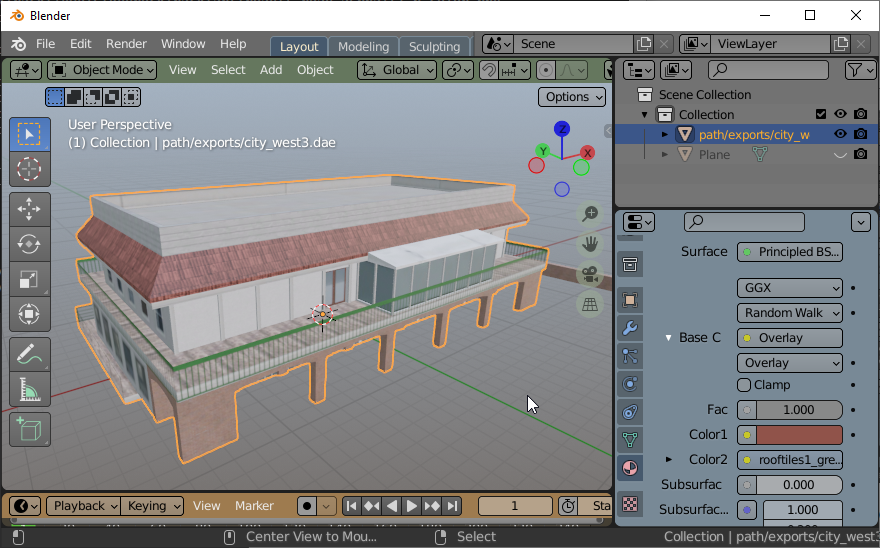Open the Material properties tab
The width and height of the screenshot is (880, 548).
pyautogui.click(x=630, y=468)
